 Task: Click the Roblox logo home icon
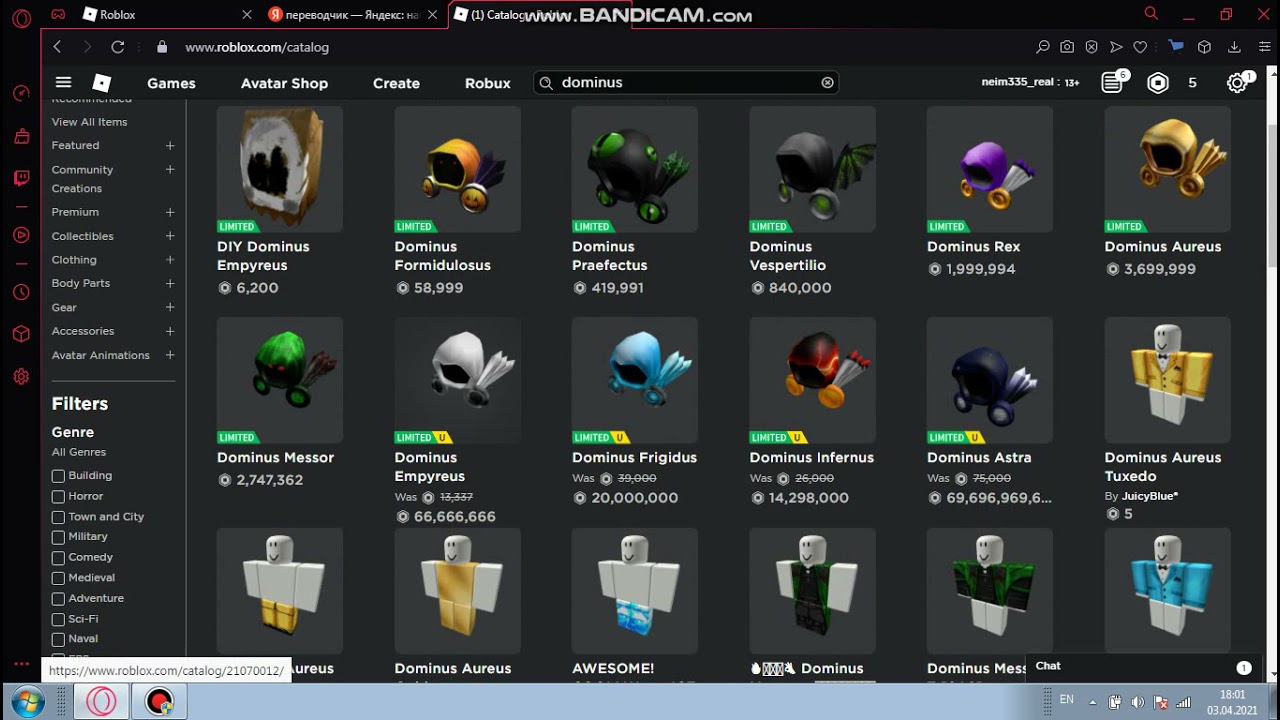coord(101,83)
